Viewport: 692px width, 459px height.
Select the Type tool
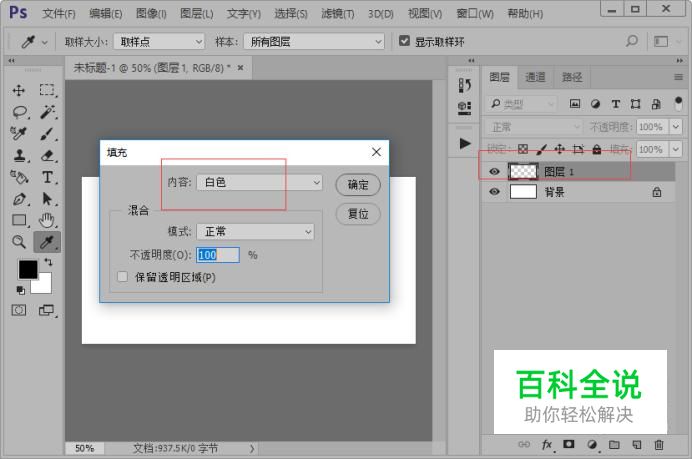point(47,177)
